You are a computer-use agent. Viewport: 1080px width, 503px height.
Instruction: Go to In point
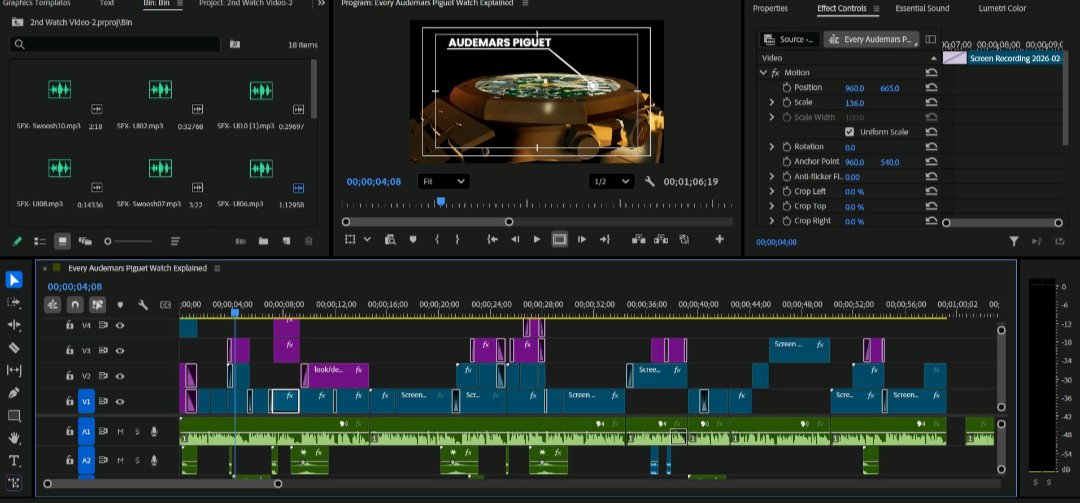coord(492,239)
